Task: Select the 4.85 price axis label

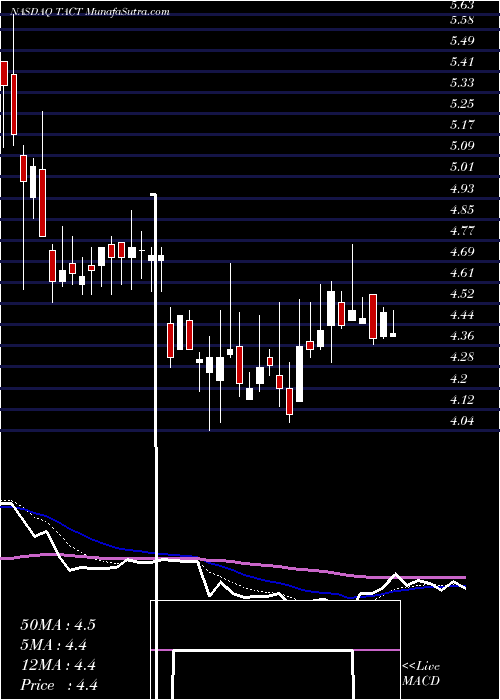Action: tap(462, 210)
